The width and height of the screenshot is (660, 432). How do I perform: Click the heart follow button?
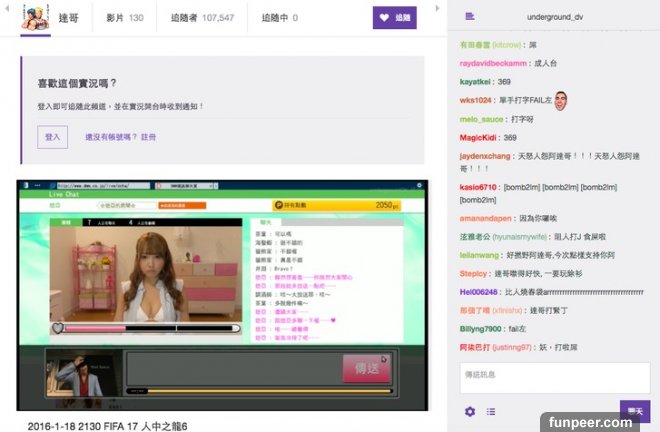(x=394, y=18)
